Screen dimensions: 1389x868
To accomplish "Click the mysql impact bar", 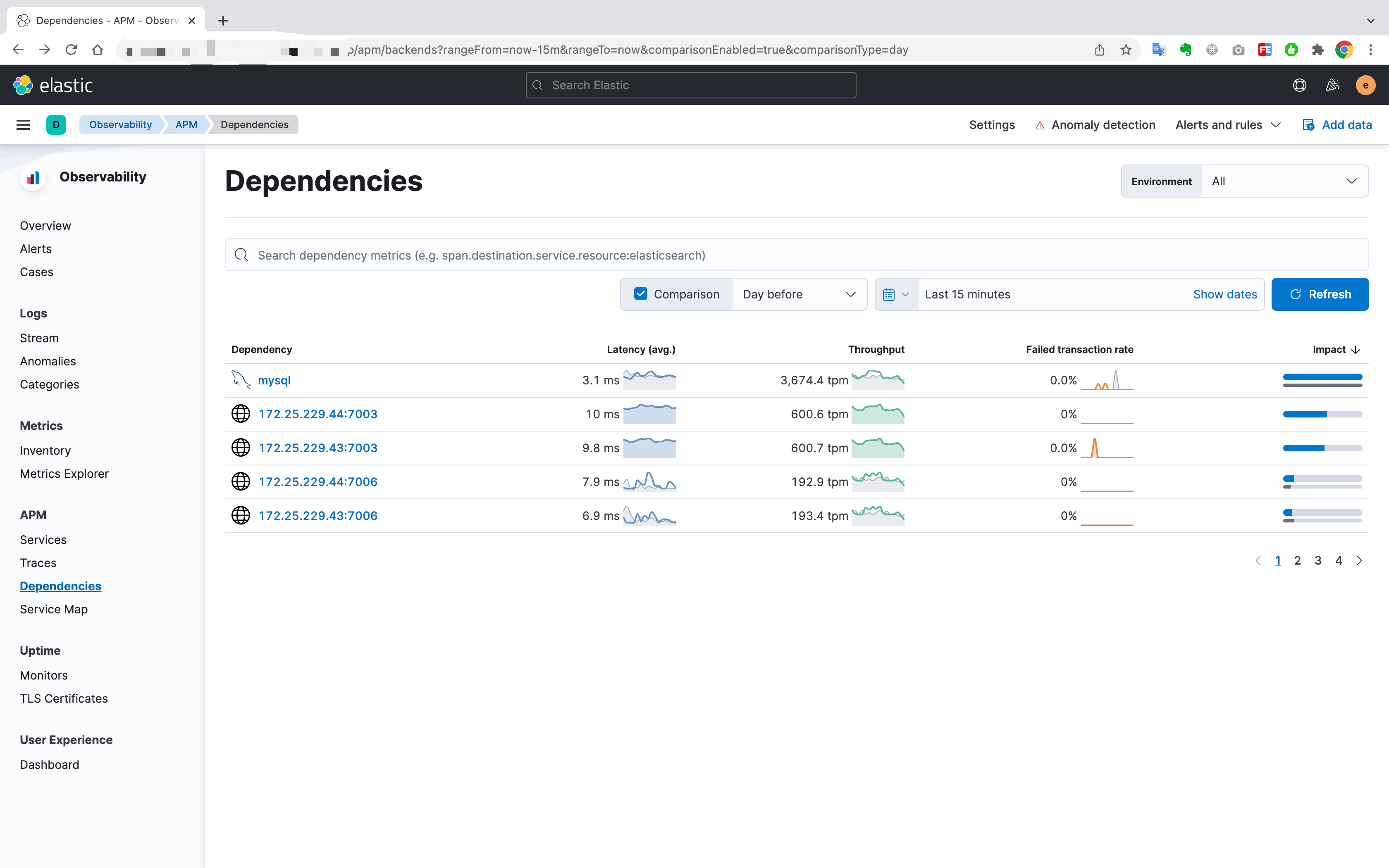I will point(1322,380).
